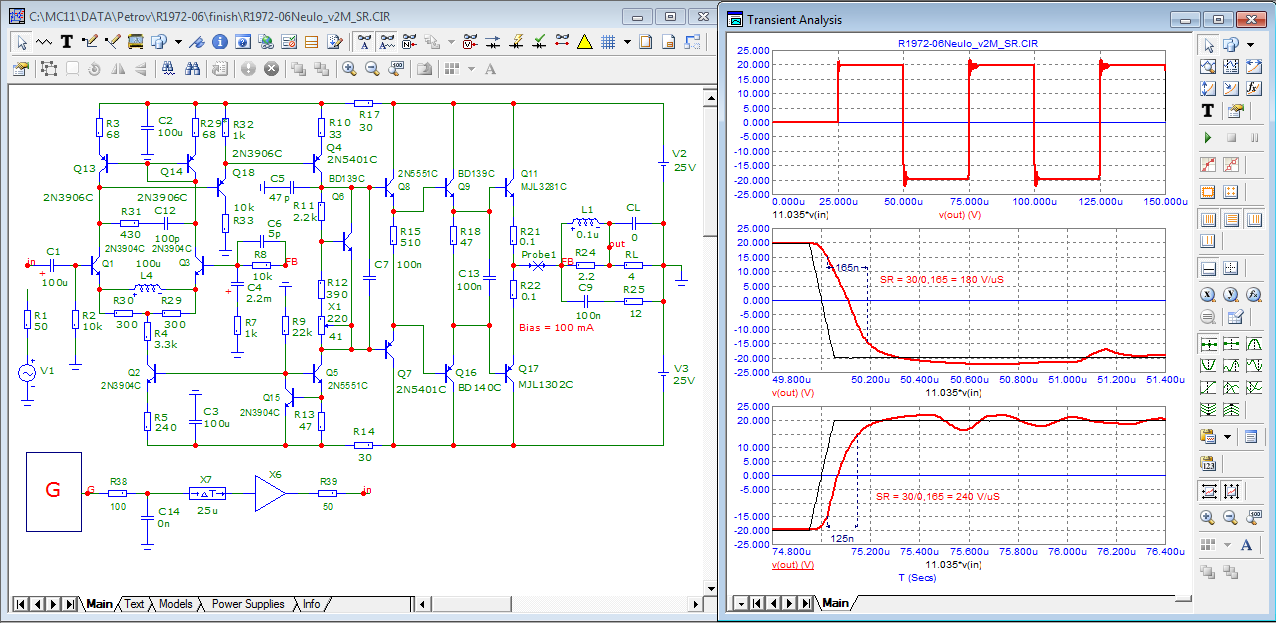Viewport: 1276px width, 623px height.
Task: Open the Power Supplies tab
Action: coord(248,604)
